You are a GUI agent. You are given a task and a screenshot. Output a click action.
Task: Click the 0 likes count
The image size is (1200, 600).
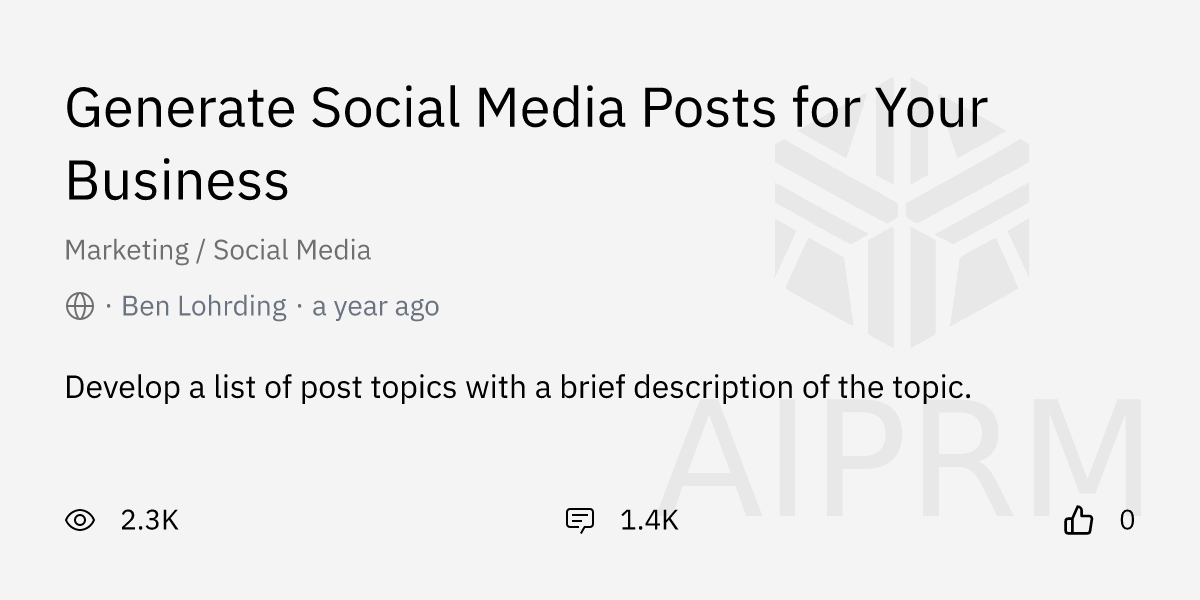(x=1127, y=520)
